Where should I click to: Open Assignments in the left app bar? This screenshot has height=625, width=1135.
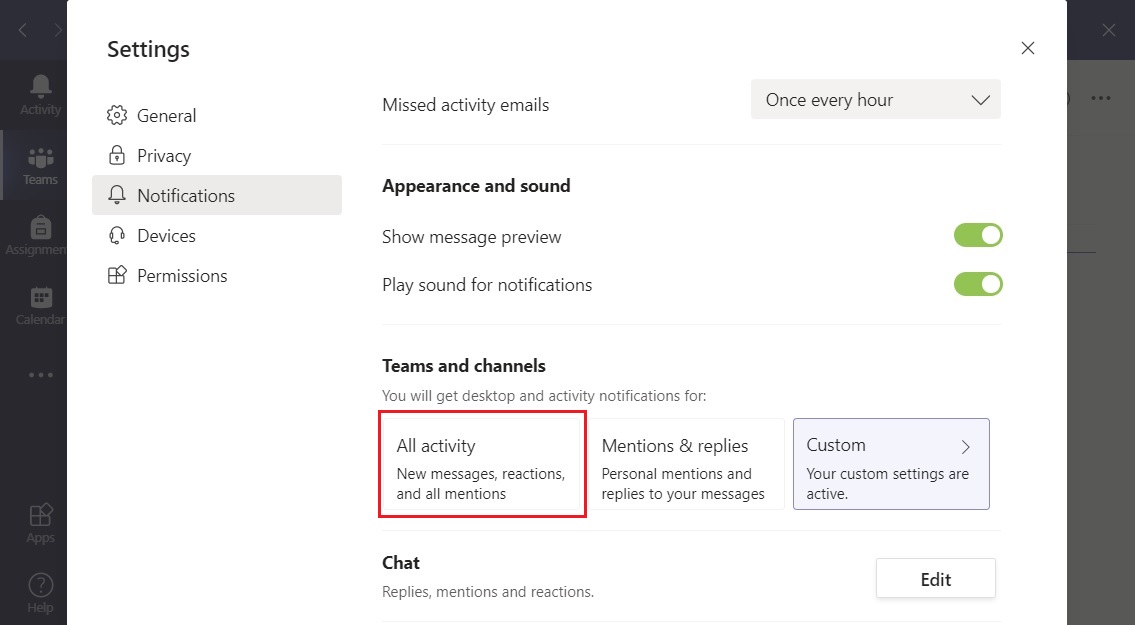click(36, 236)
